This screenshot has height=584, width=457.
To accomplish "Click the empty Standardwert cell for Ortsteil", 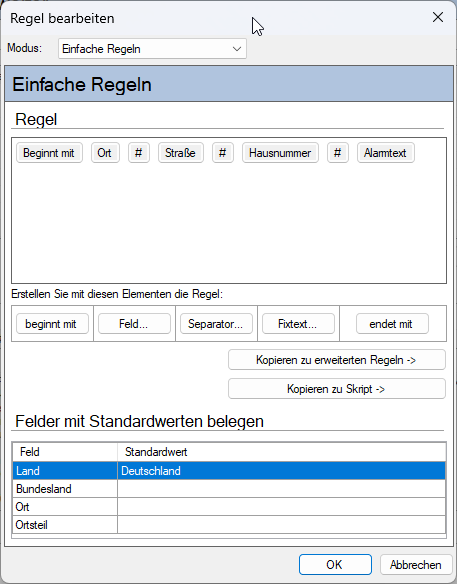I will (x=282, y=525).
